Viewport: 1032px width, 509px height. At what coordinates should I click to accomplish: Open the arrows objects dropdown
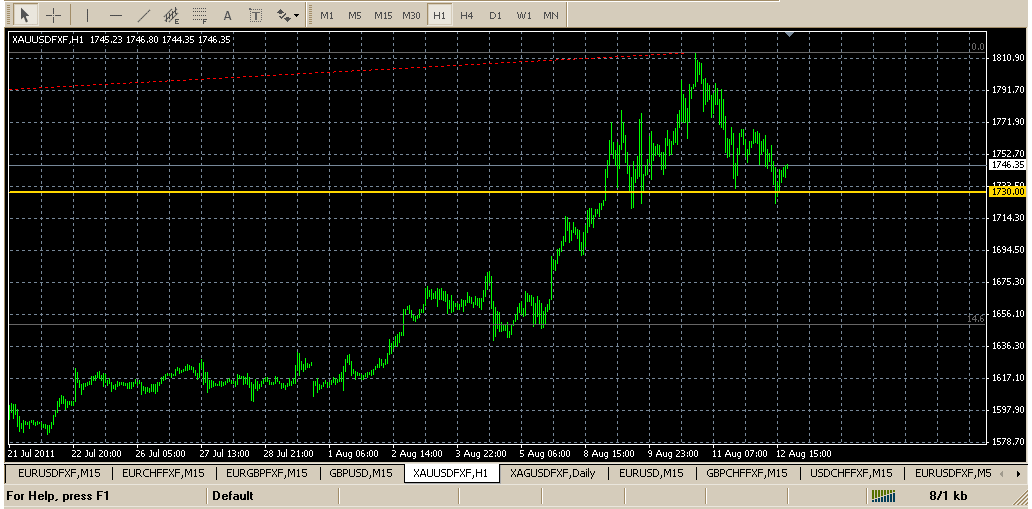[x=287, y=15]
